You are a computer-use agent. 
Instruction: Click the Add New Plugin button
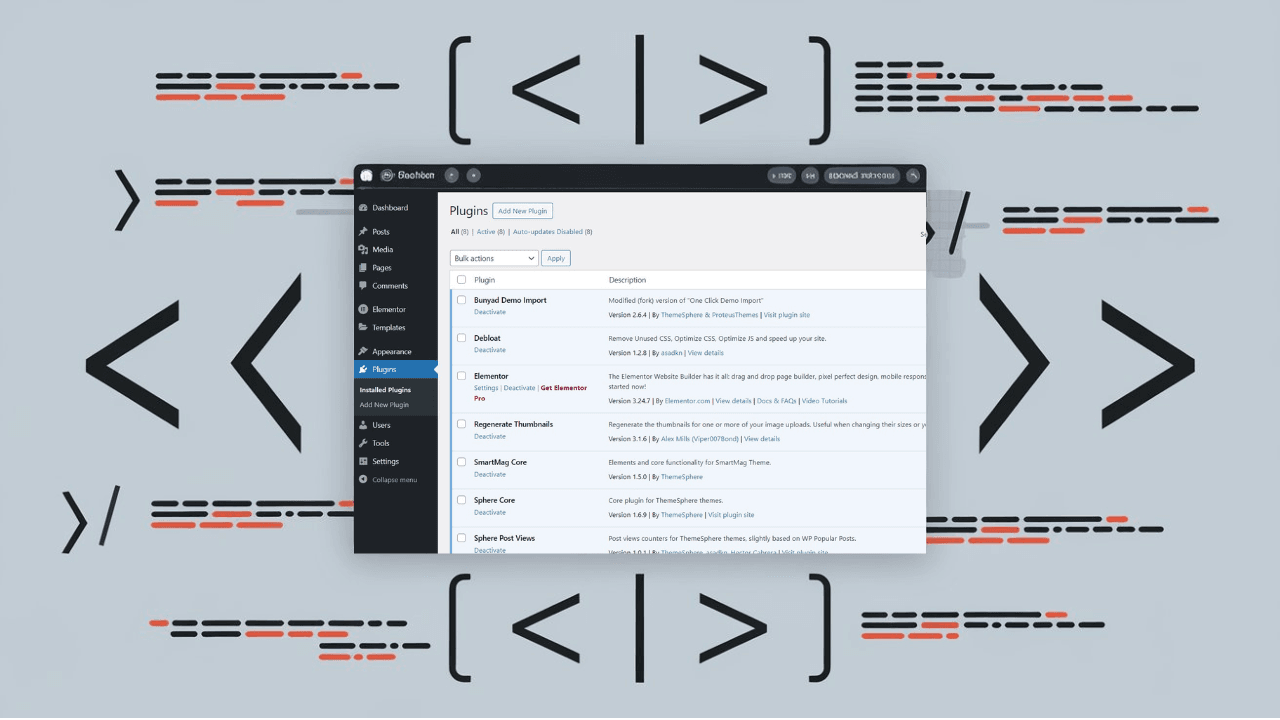pyautogui.click(x=522, y=210)
